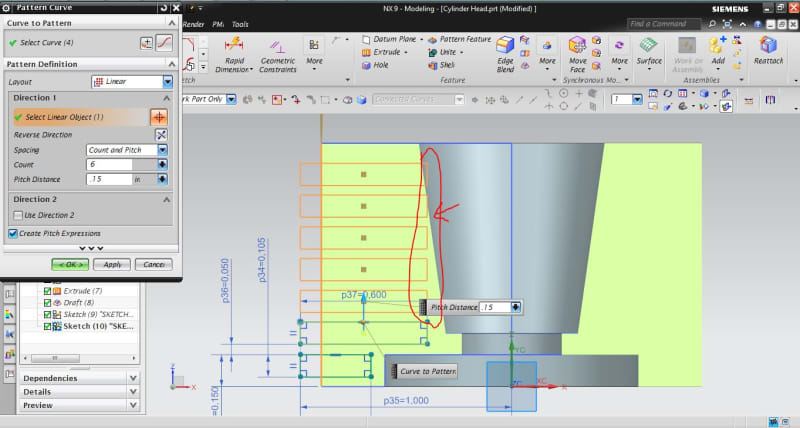Enable Use Direction 2 checkbox
The height and width of the screenshot is (428, 800).
tap(18, 215)
